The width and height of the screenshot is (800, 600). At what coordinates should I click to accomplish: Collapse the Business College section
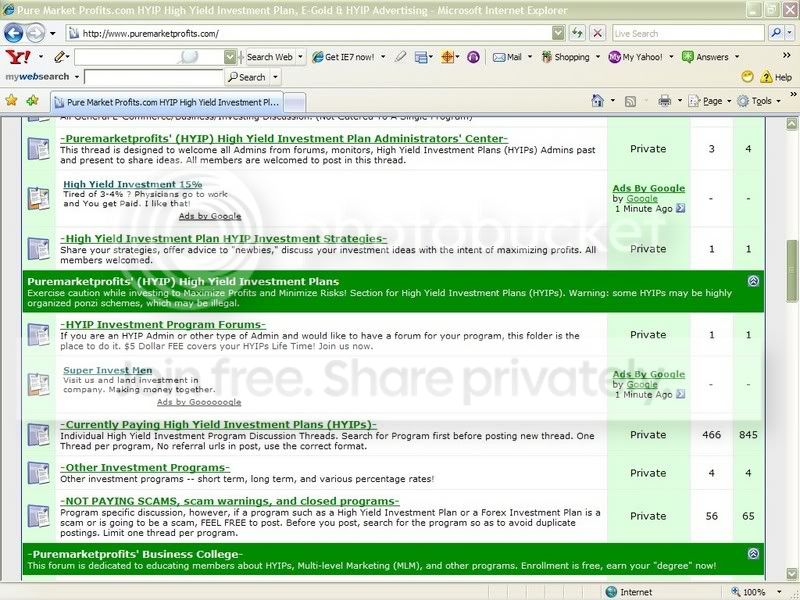click(753, 554)
